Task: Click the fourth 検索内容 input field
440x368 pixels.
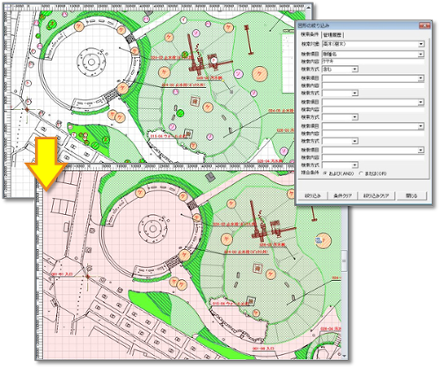Action: 373,134
